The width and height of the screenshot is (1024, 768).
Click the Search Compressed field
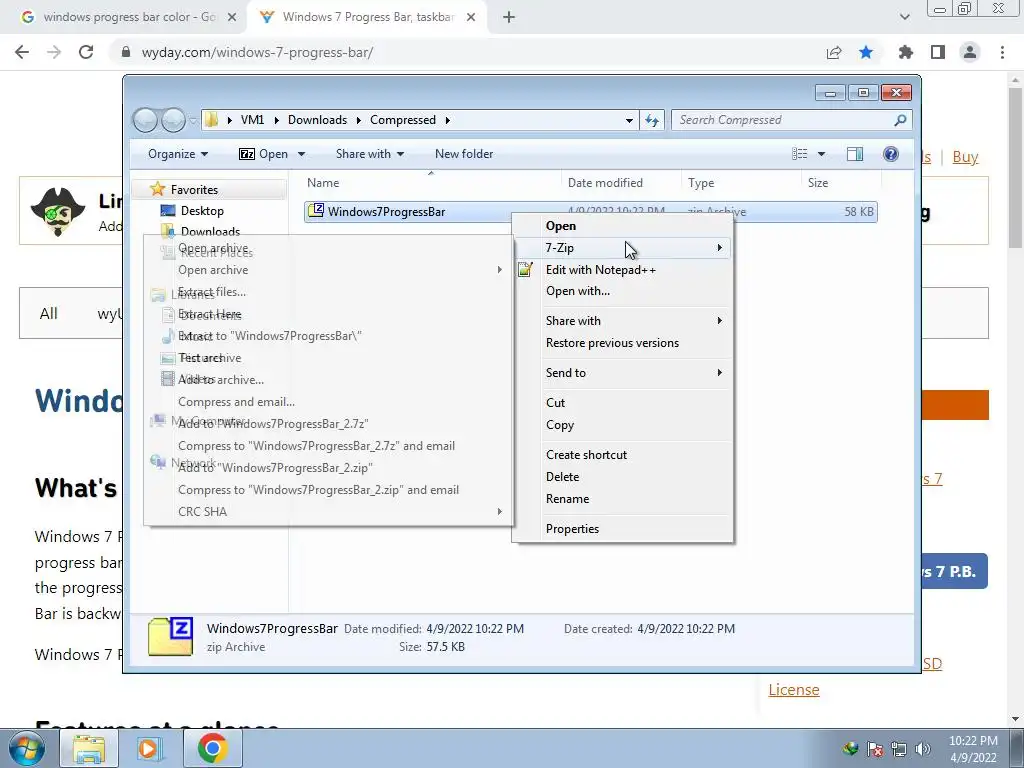tap(792, 120)
